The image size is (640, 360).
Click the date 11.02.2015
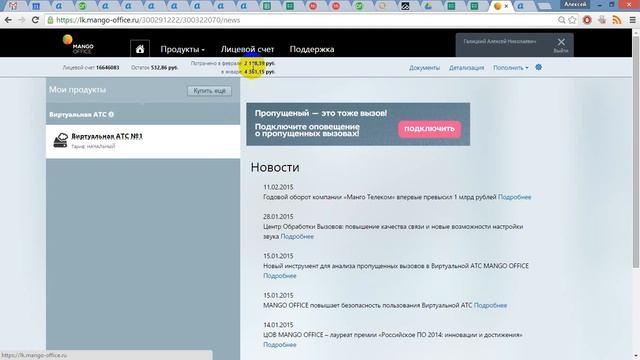pos(278,187)
